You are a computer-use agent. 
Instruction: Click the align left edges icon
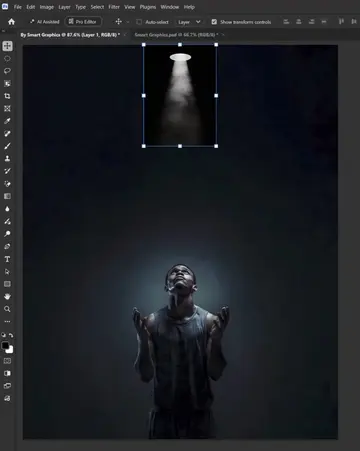coord(286,22)
